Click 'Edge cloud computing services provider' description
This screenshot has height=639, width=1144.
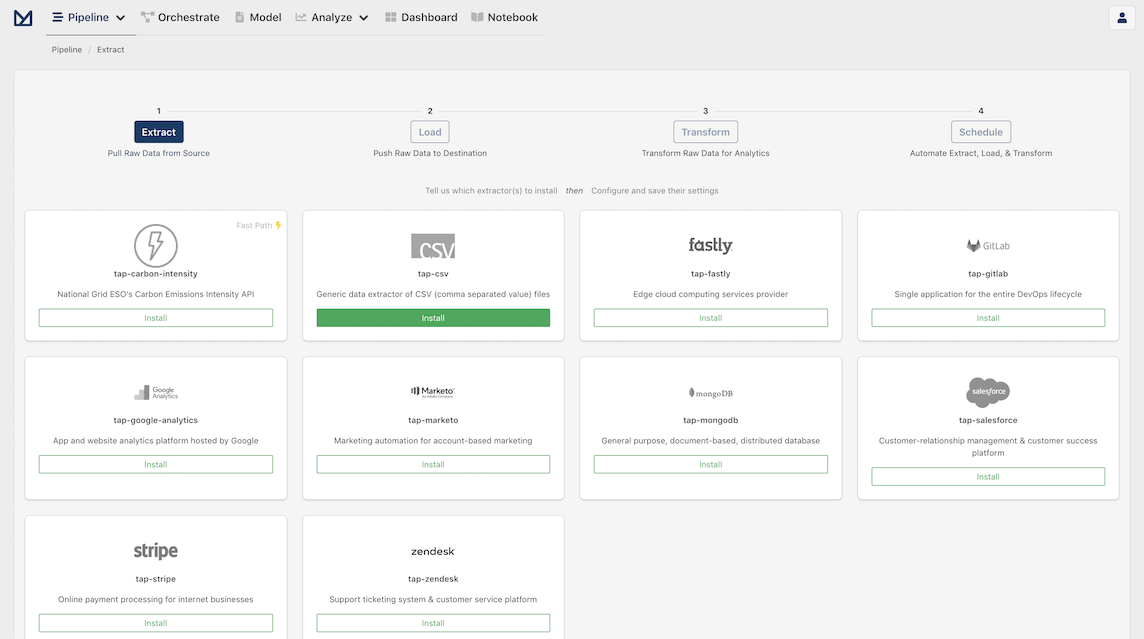click(711, 295)
